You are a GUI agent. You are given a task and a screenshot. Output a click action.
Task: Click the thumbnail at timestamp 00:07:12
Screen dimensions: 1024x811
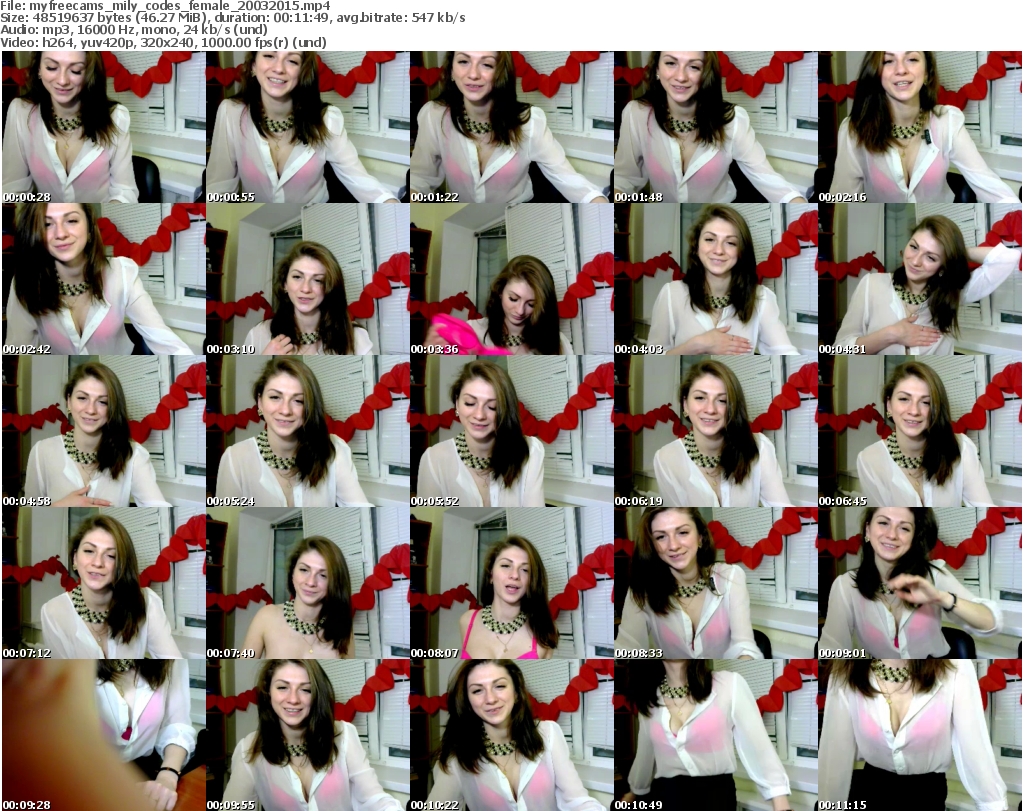[104, 583]
